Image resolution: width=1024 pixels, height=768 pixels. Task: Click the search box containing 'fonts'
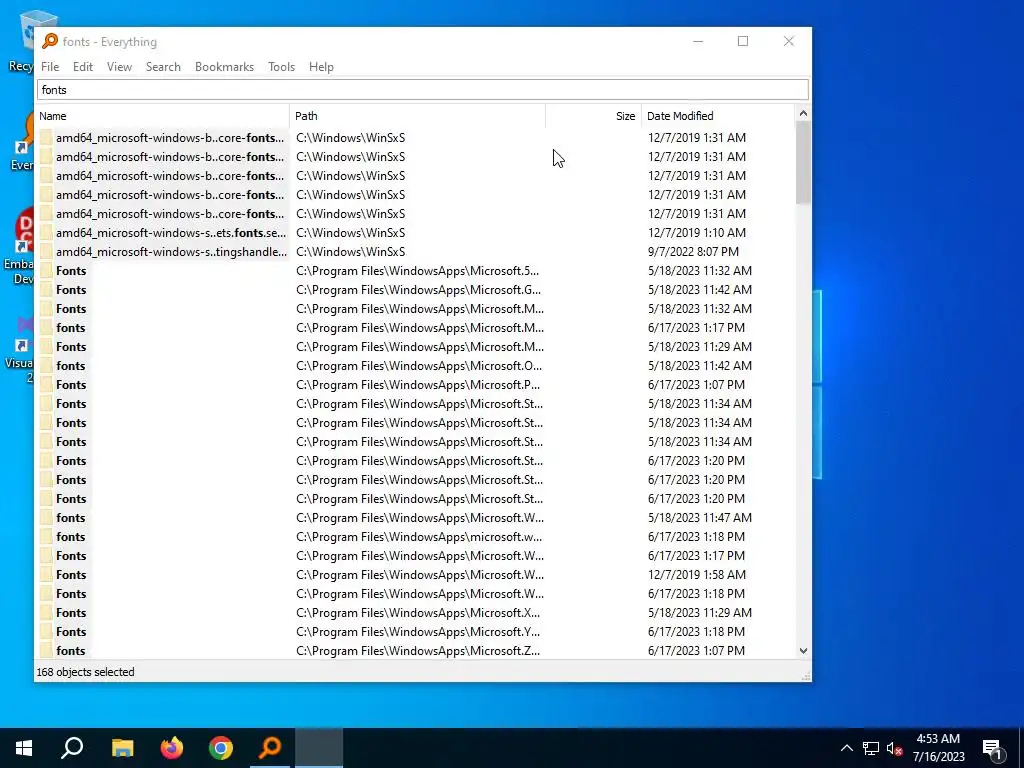tap(423, 90)
